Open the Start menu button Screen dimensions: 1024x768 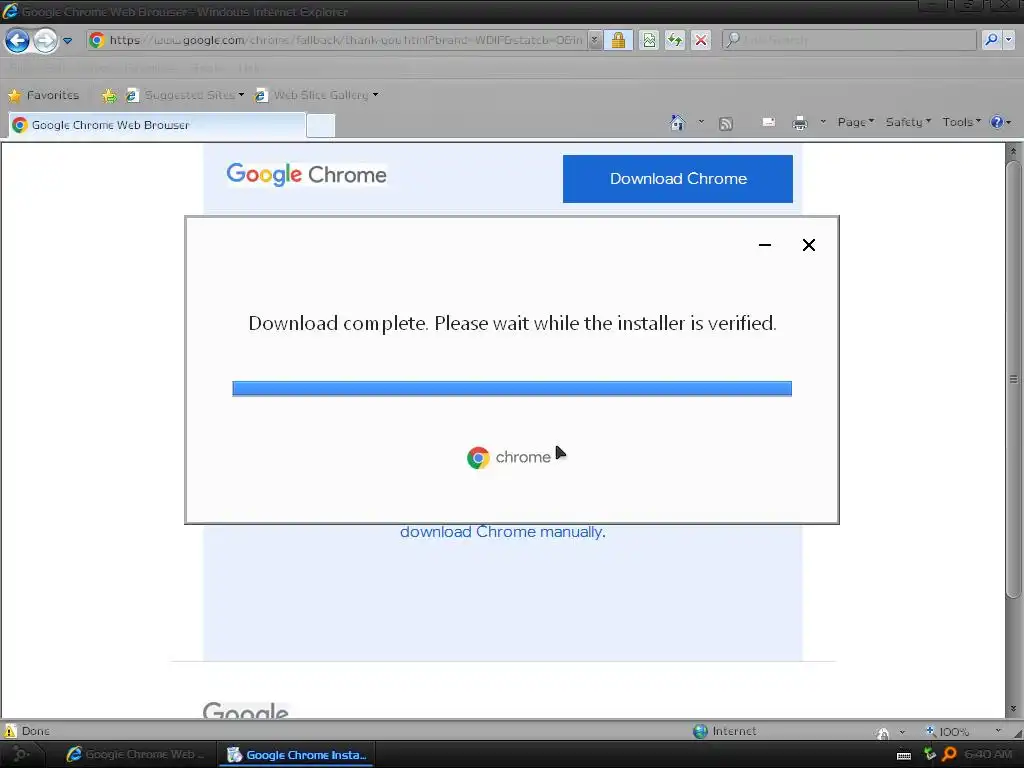coord(21,754)
